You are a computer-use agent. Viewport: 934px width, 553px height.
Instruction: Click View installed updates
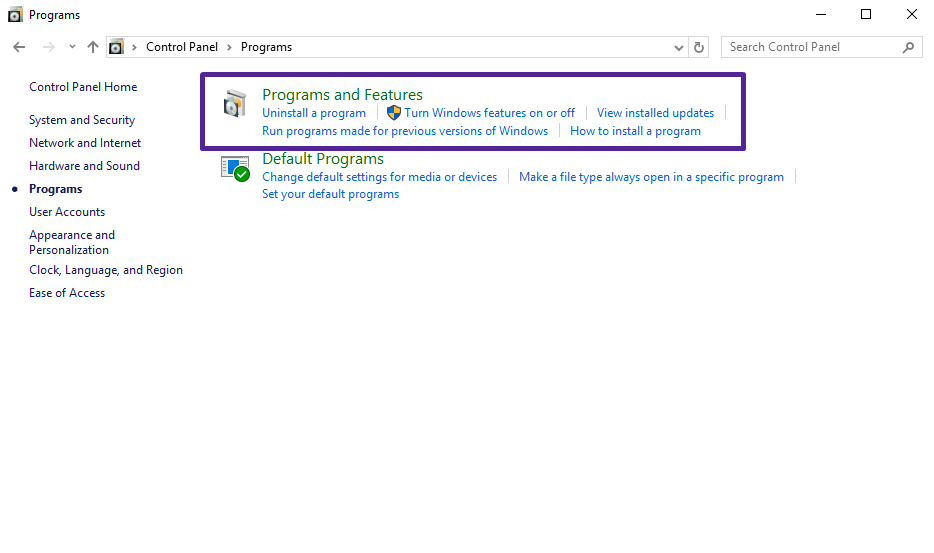655,113
